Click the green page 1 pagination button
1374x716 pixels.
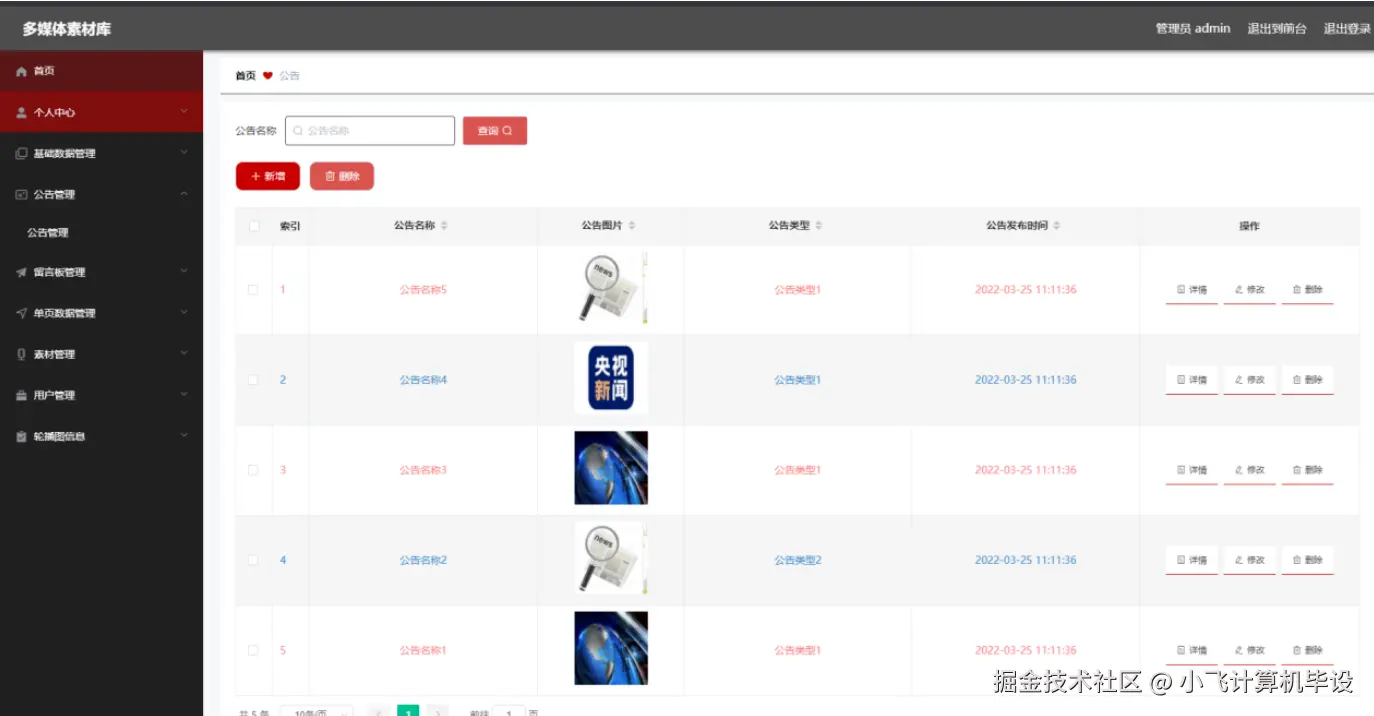click(x=408, y=712)
